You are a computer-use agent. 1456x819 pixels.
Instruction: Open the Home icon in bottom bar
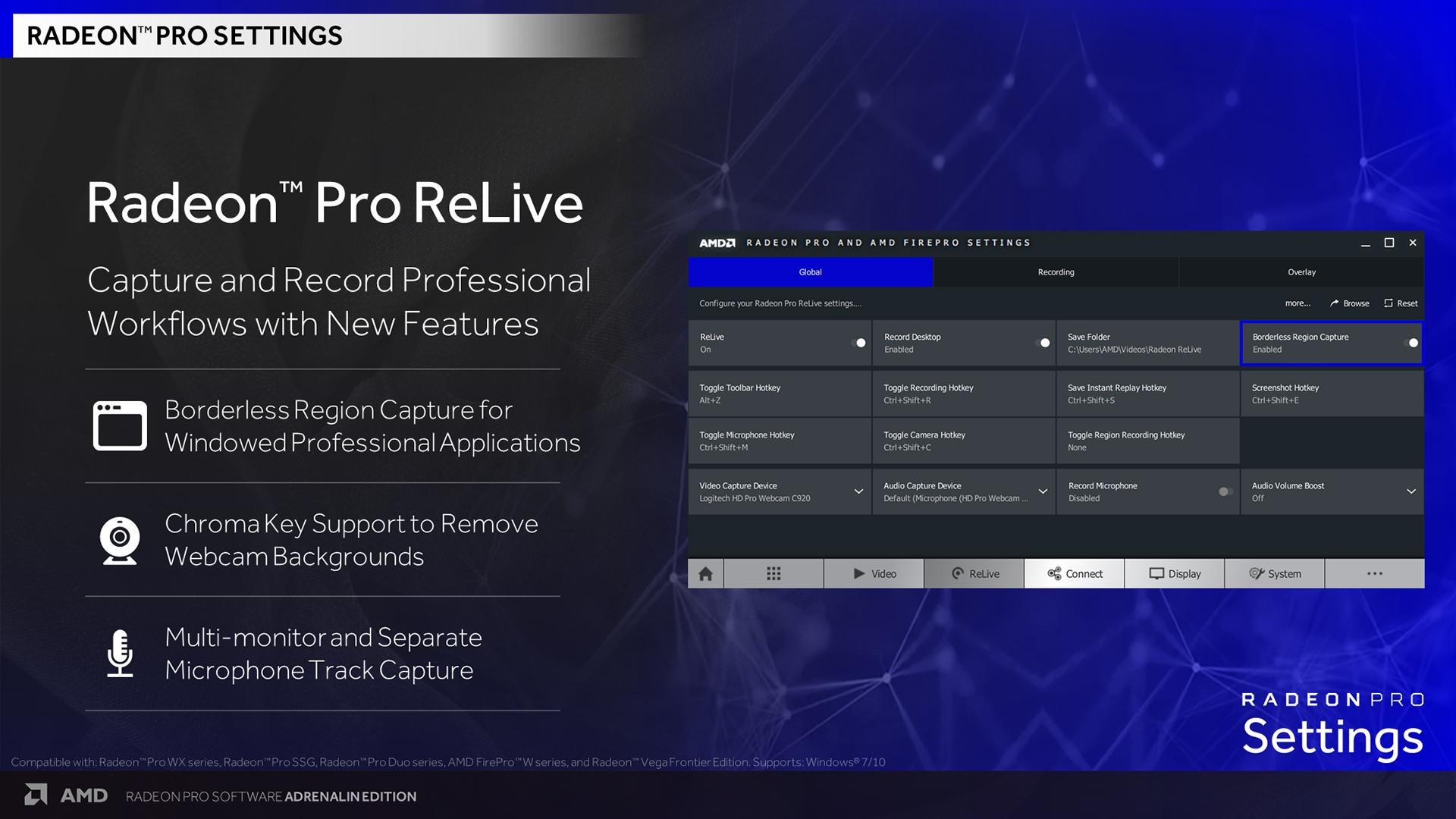[x=705, y=574]
